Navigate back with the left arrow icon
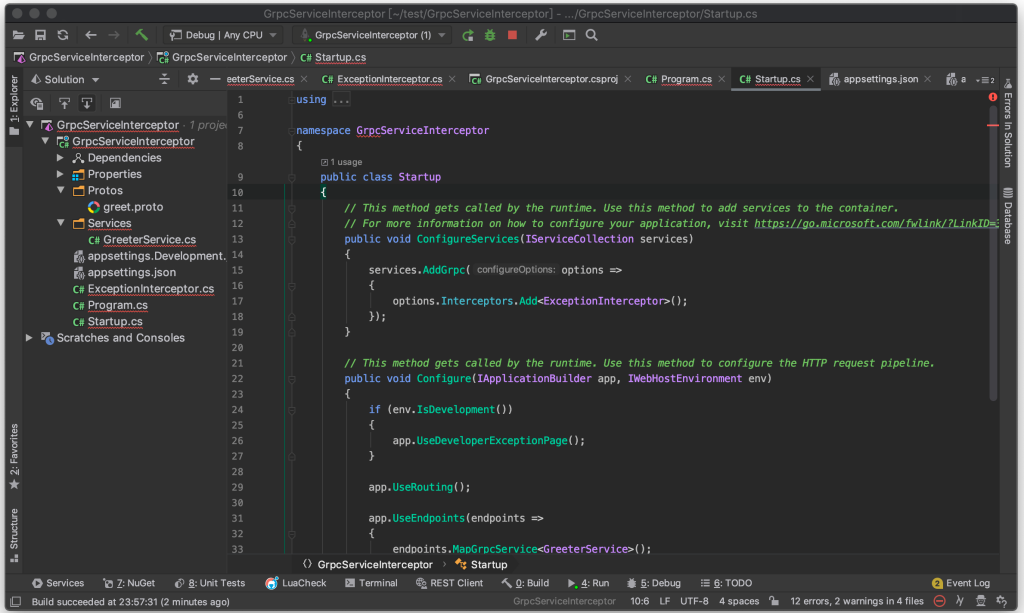1024x613 pixels. coord(91,35)
